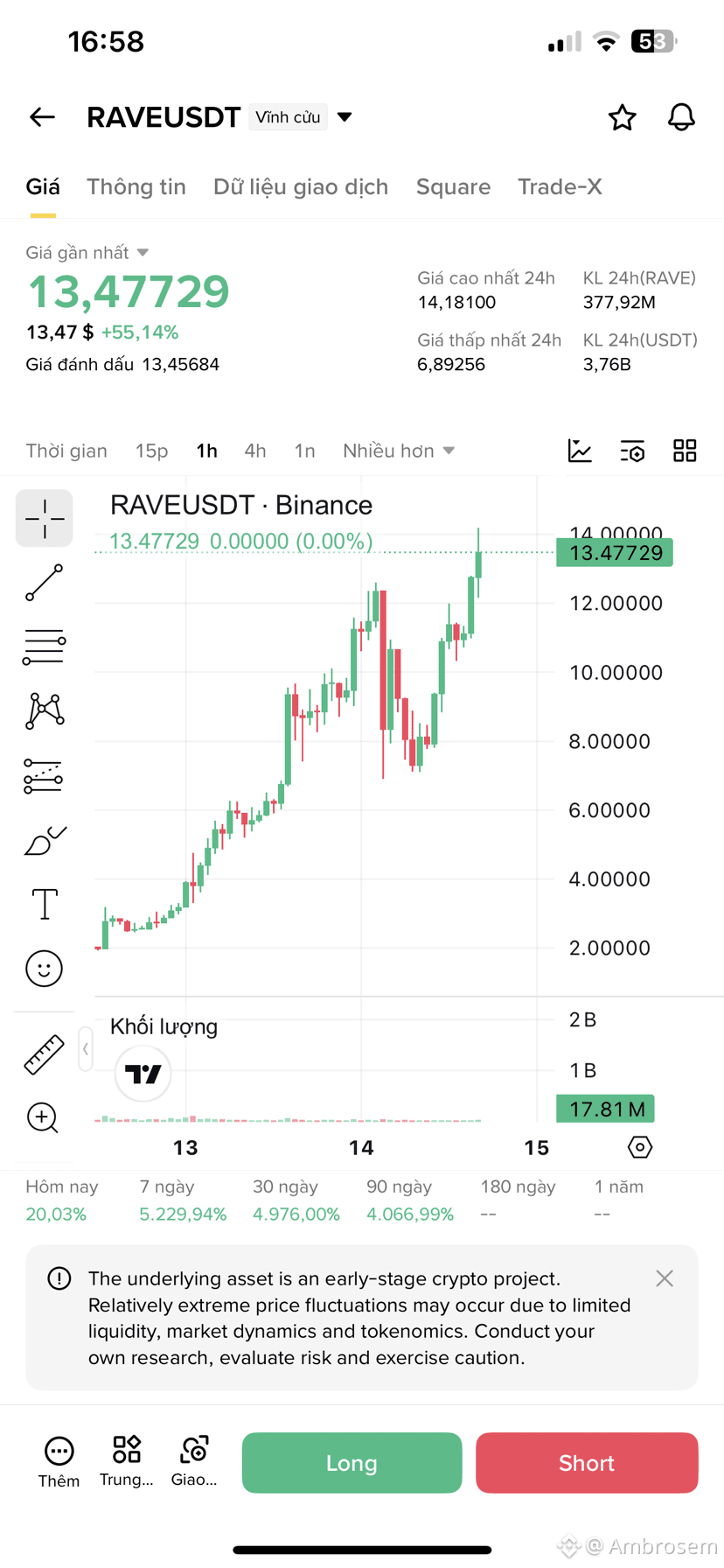Open the Square tab
Screen dimensions: 724x1568
(x=453, y=186)
